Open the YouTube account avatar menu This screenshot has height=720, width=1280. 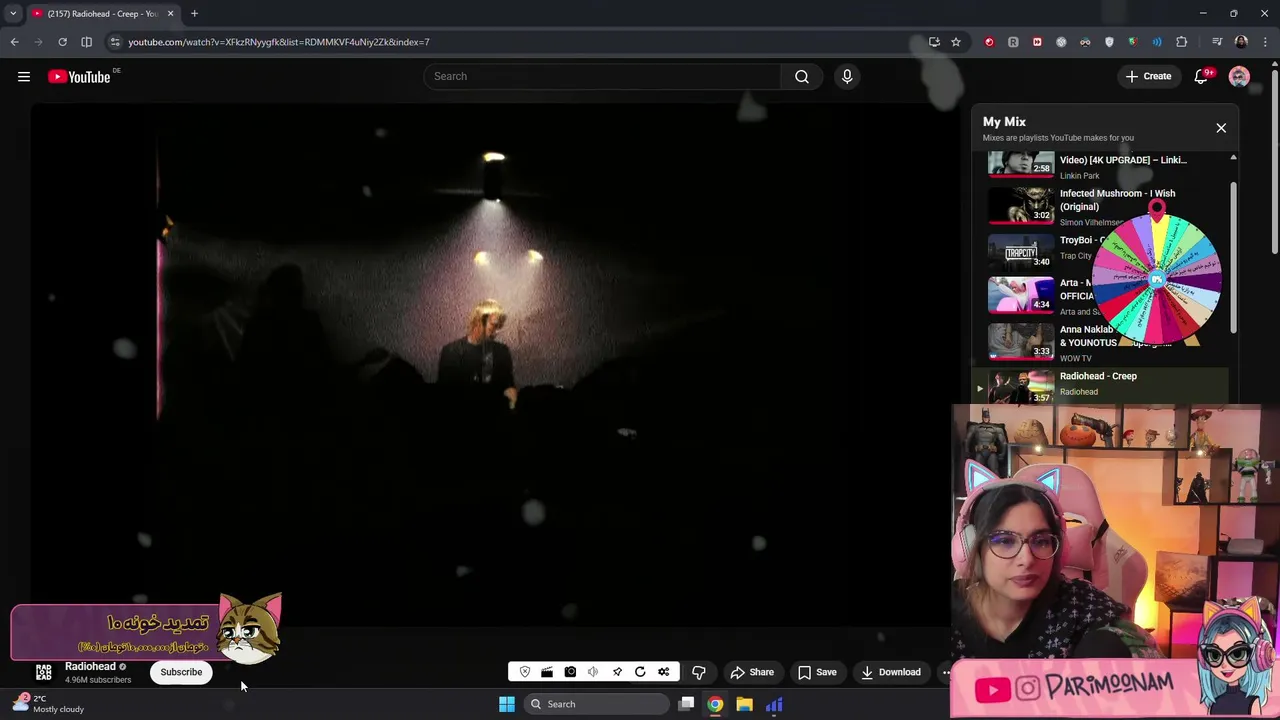tap(1239, 76)
